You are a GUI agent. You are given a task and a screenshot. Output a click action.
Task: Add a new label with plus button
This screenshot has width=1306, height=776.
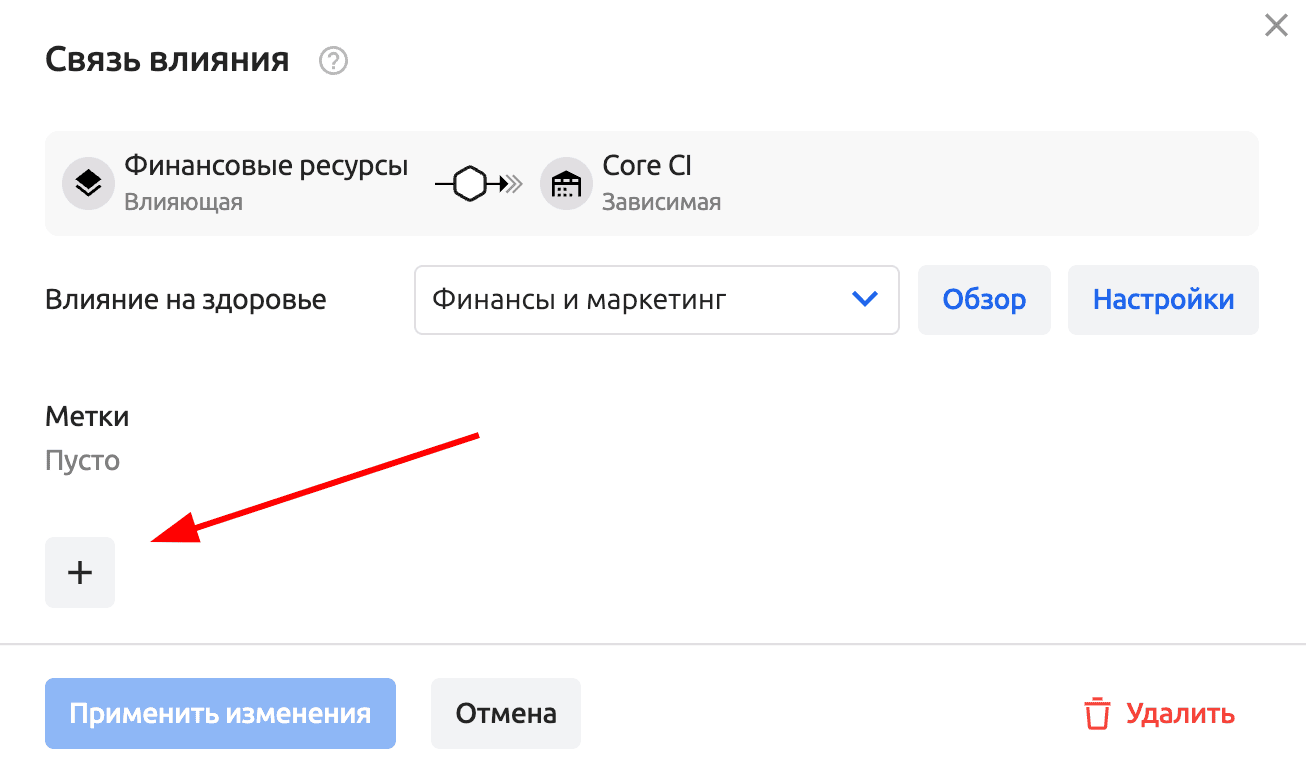pos(80,572)
